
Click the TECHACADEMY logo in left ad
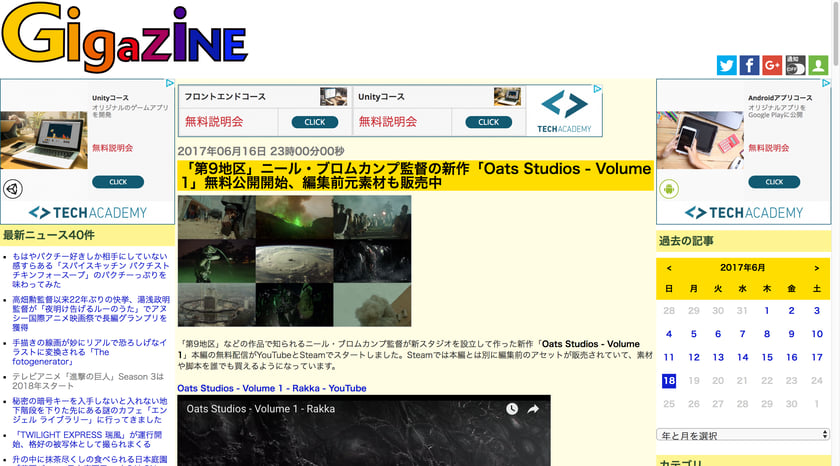[87, 213]
